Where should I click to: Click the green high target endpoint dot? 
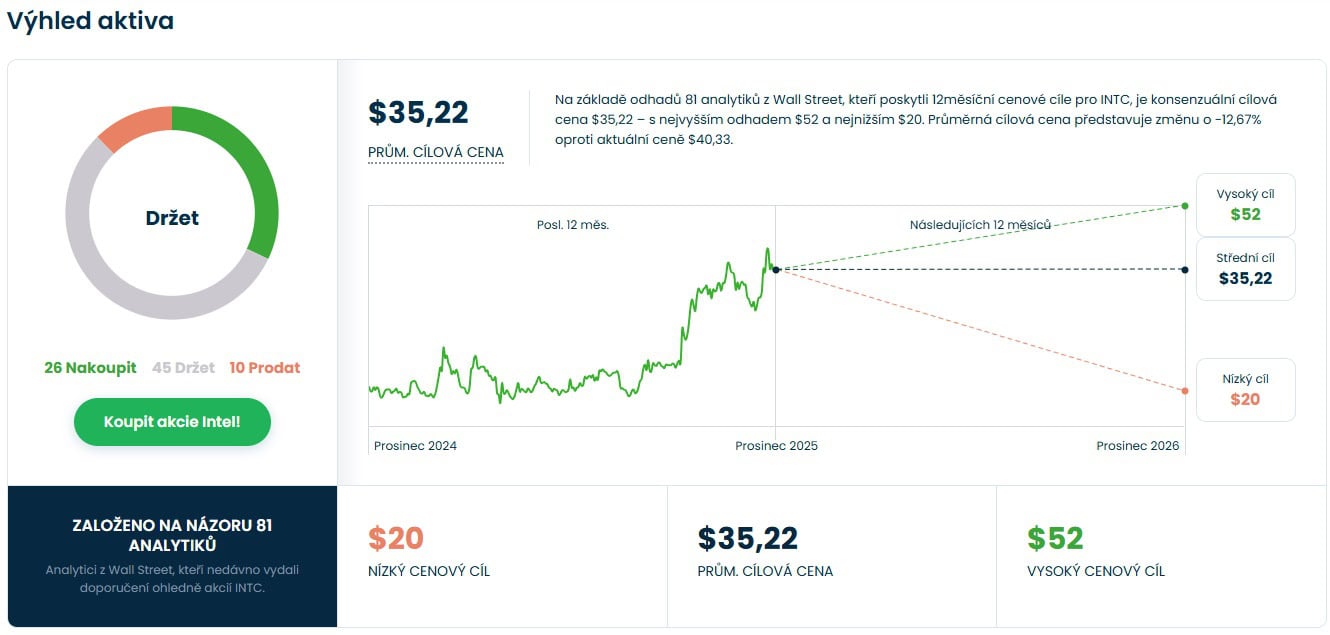1185,206
